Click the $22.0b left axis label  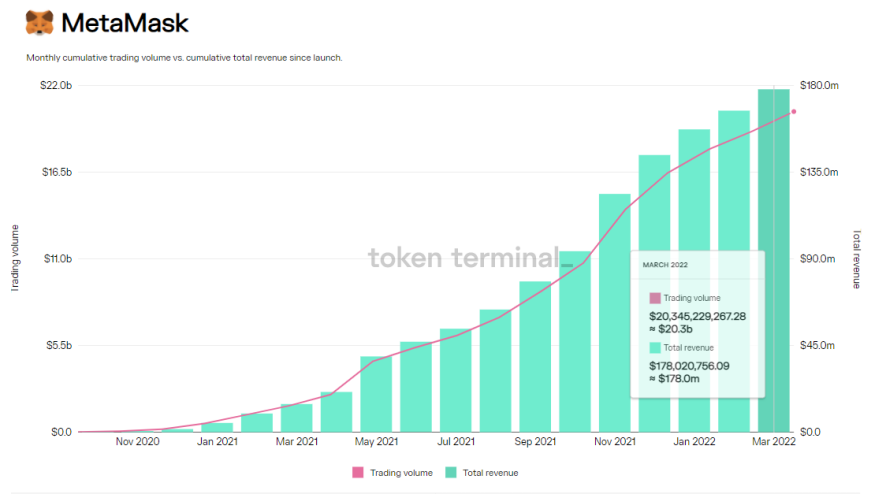point(56,86)
